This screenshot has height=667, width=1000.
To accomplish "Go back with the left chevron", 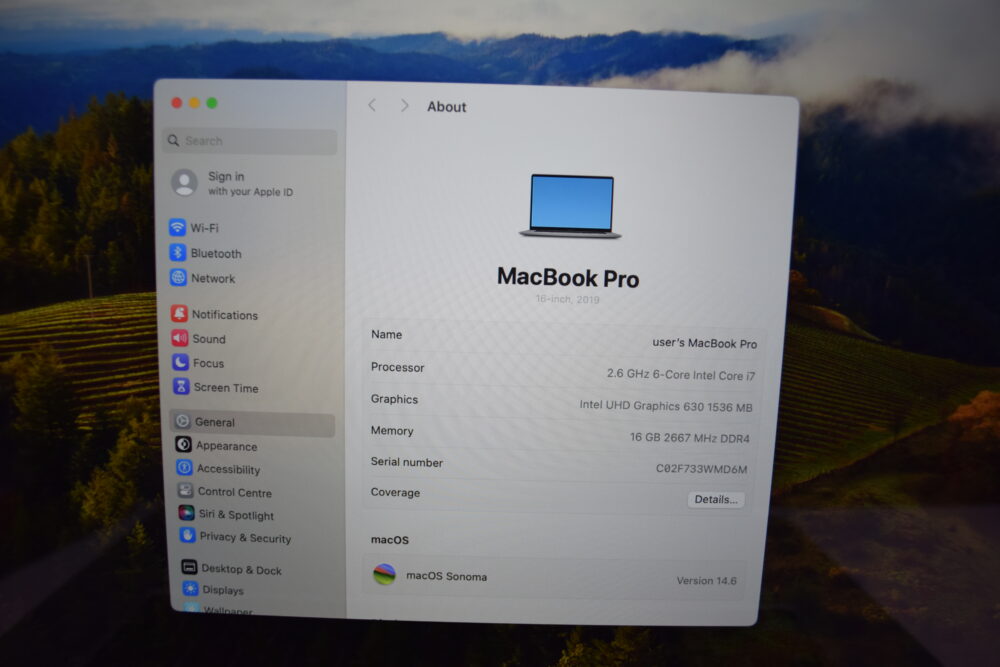I will (372, 105).
